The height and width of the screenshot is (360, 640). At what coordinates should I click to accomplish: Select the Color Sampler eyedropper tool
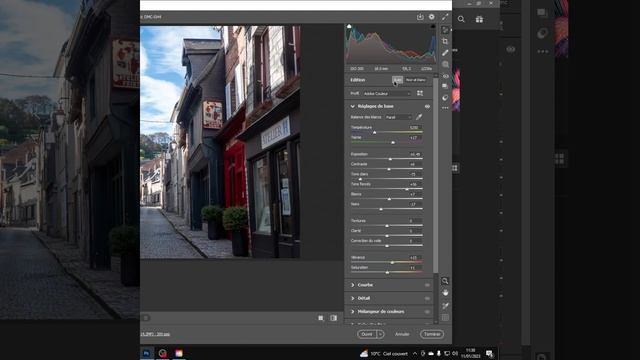click(x=445, y=305)
